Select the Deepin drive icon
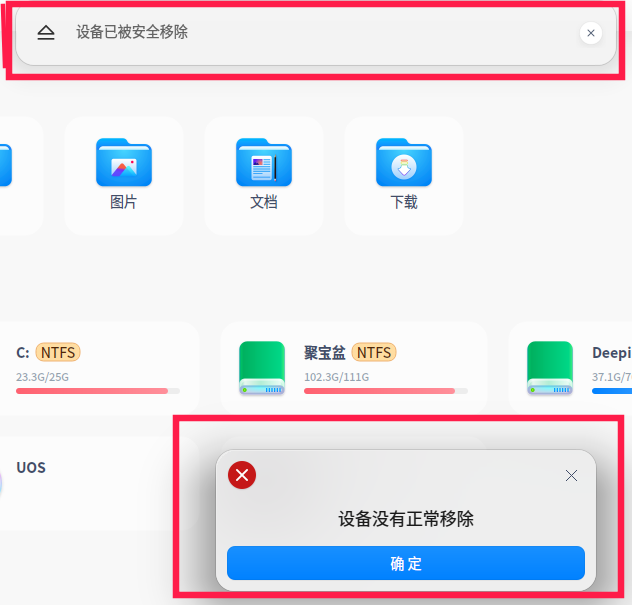Viewport: 632px width, 605px height. (550, 368)
